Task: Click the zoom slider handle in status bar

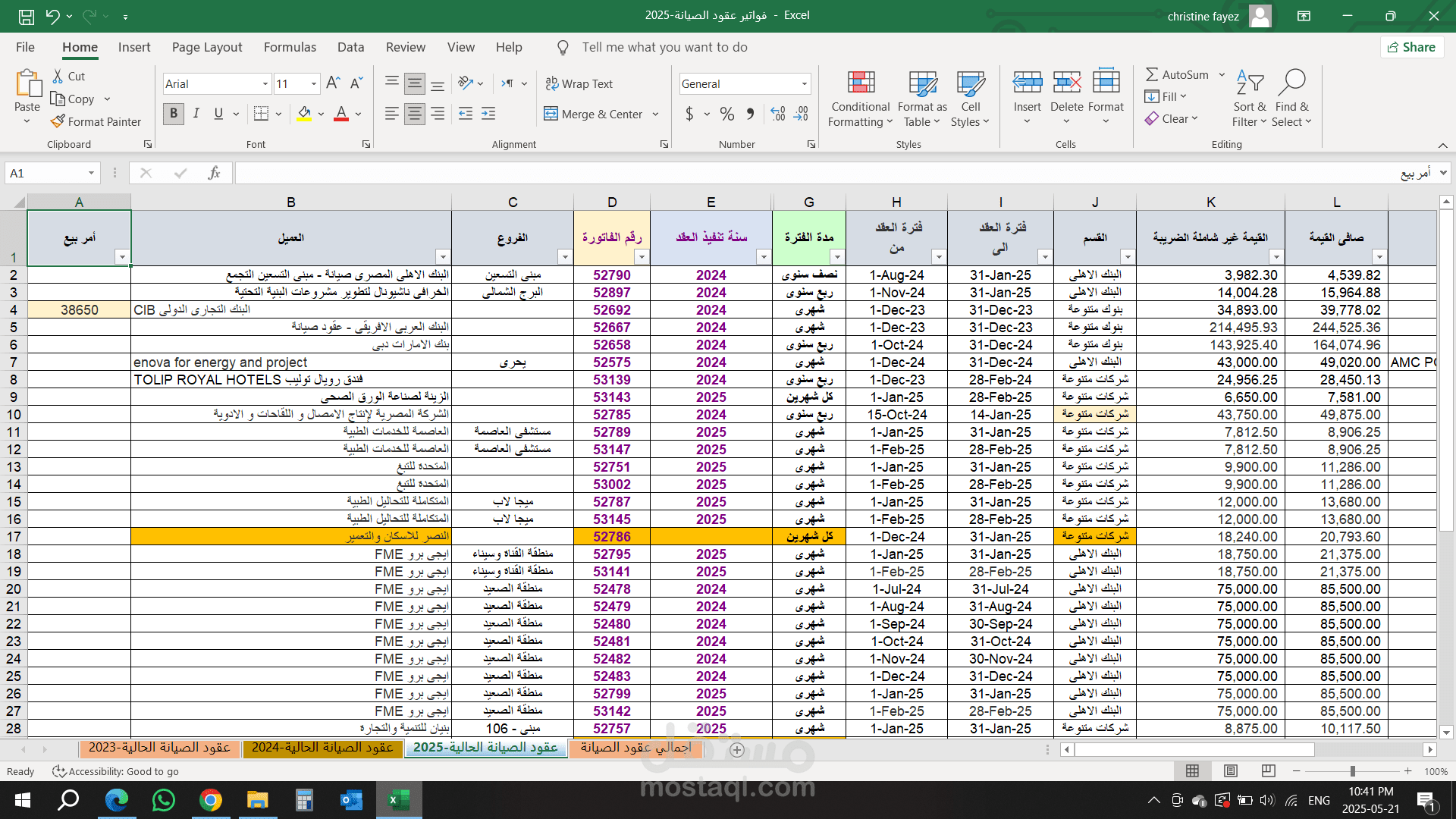Action: click(1352, 771)
